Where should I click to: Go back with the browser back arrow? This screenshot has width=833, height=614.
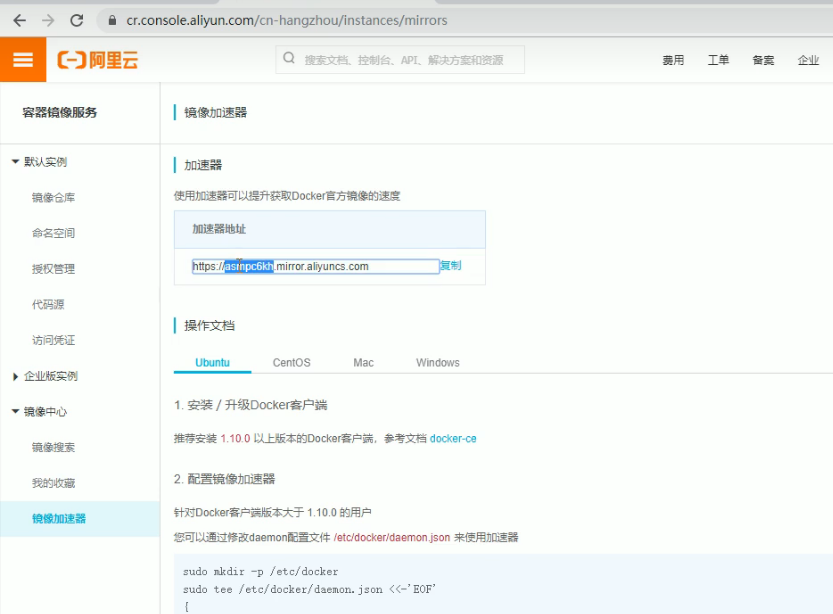(x=20, y=21)
